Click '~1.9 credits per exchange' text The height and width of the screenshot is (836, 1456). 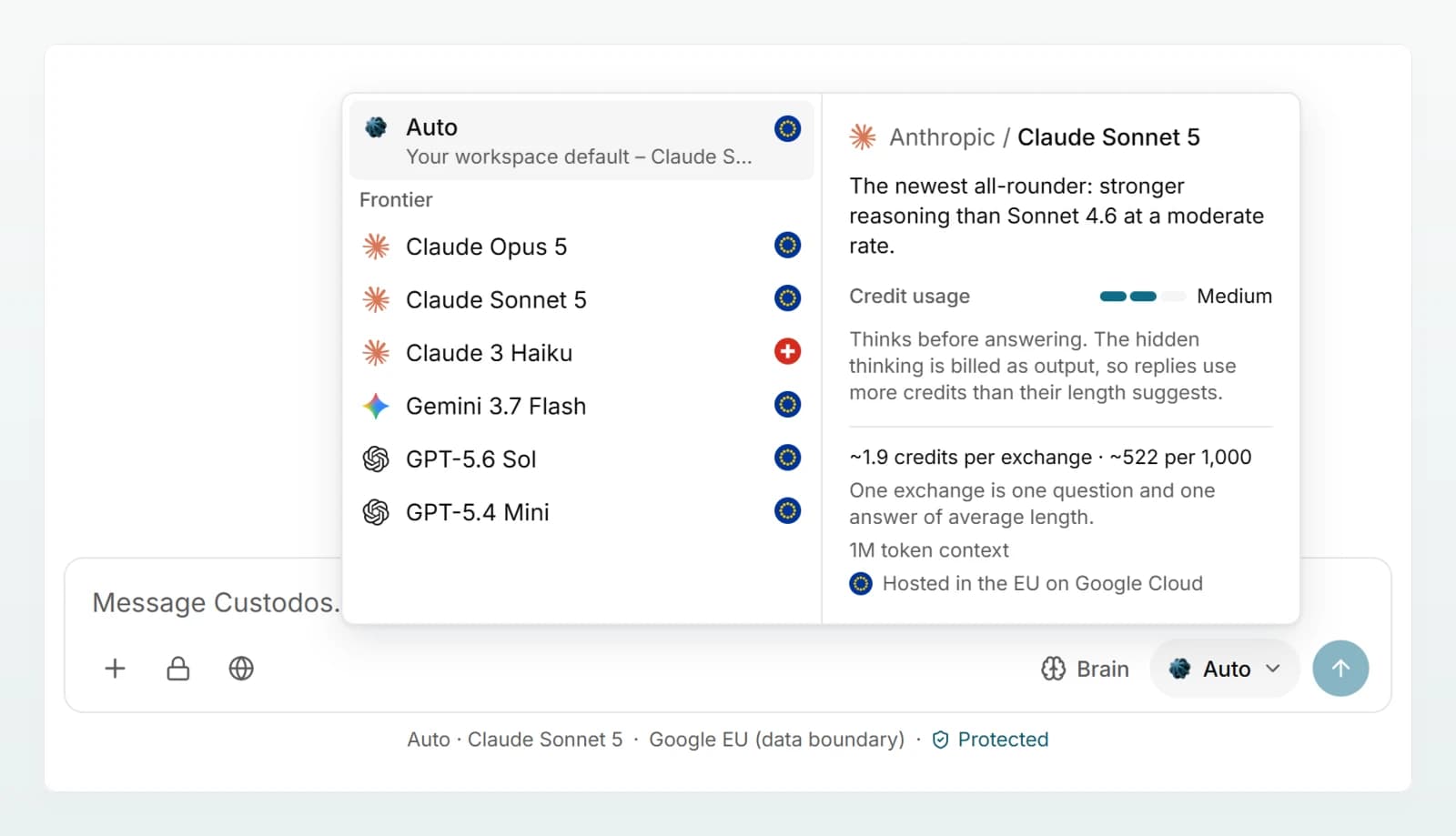pos(970,458)
